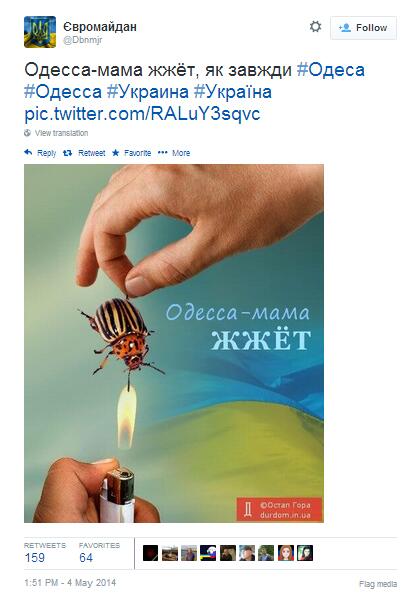Viewport: 418px width, 604px height.
Task: Click the last retweeter avatar
Action: [305, 553]
